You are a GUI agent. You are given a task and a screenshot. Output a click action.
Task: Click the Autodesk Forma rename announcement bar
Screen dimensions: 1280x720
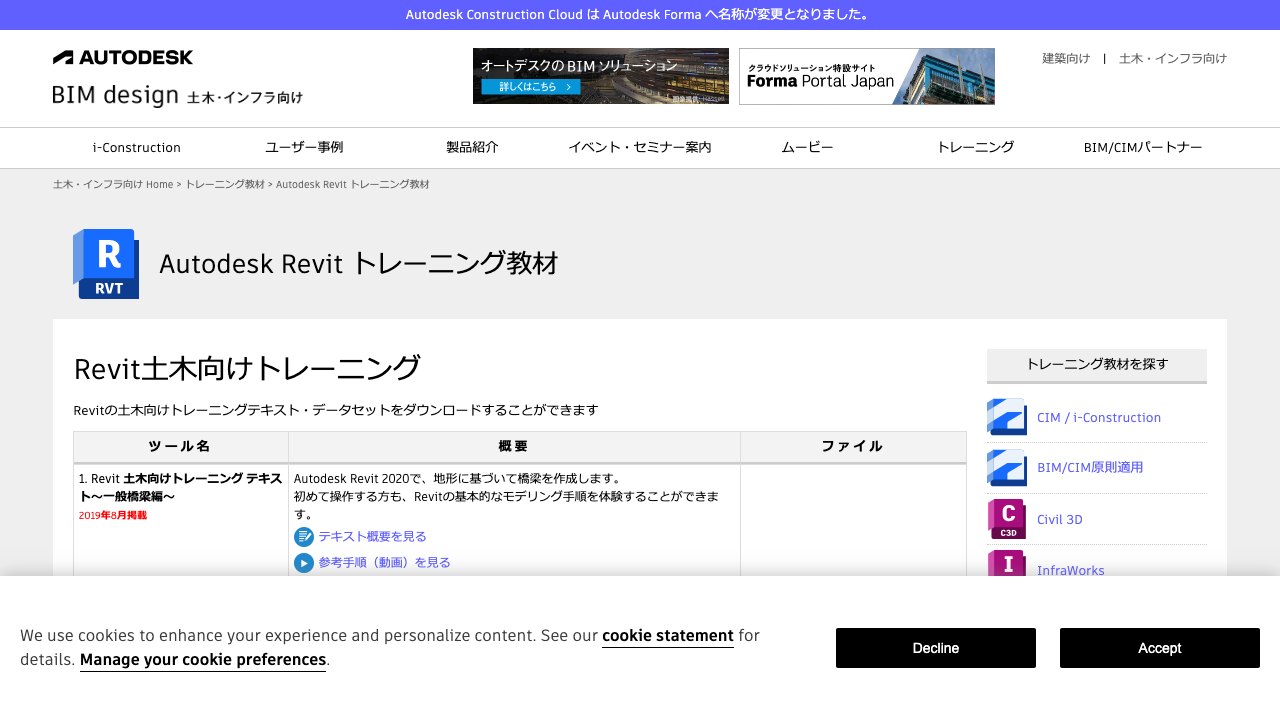pyautogui.click(x=640, y=15)
